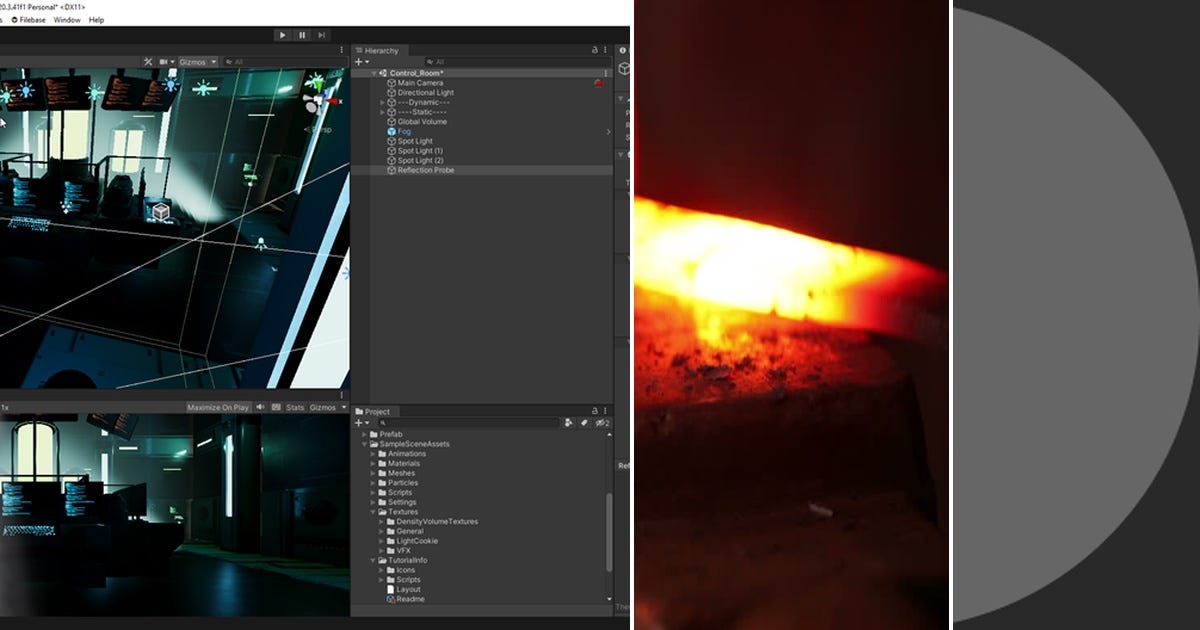Open the Project panel options menu icon

(604, 411)
